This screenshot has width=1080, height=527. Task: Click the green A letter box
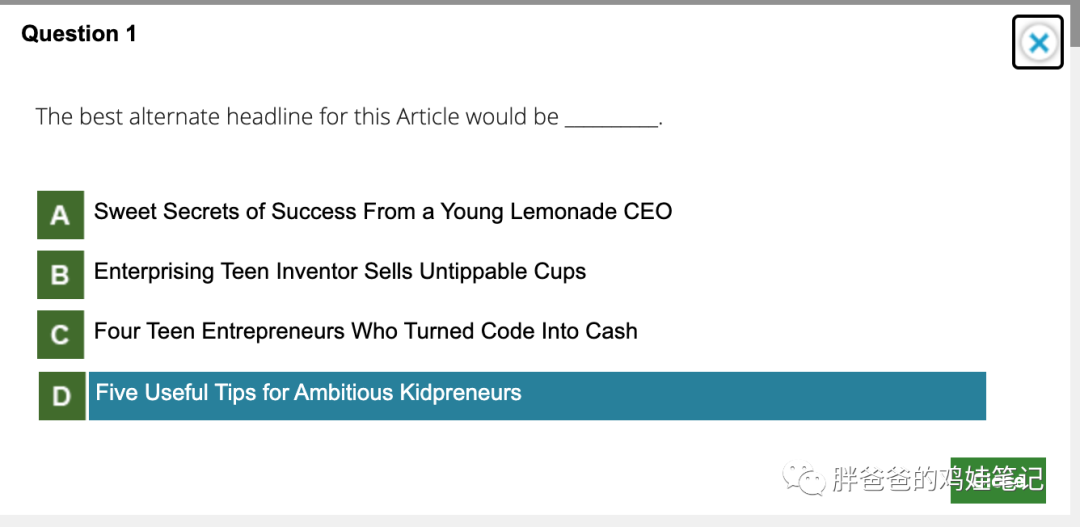[60, 215]
